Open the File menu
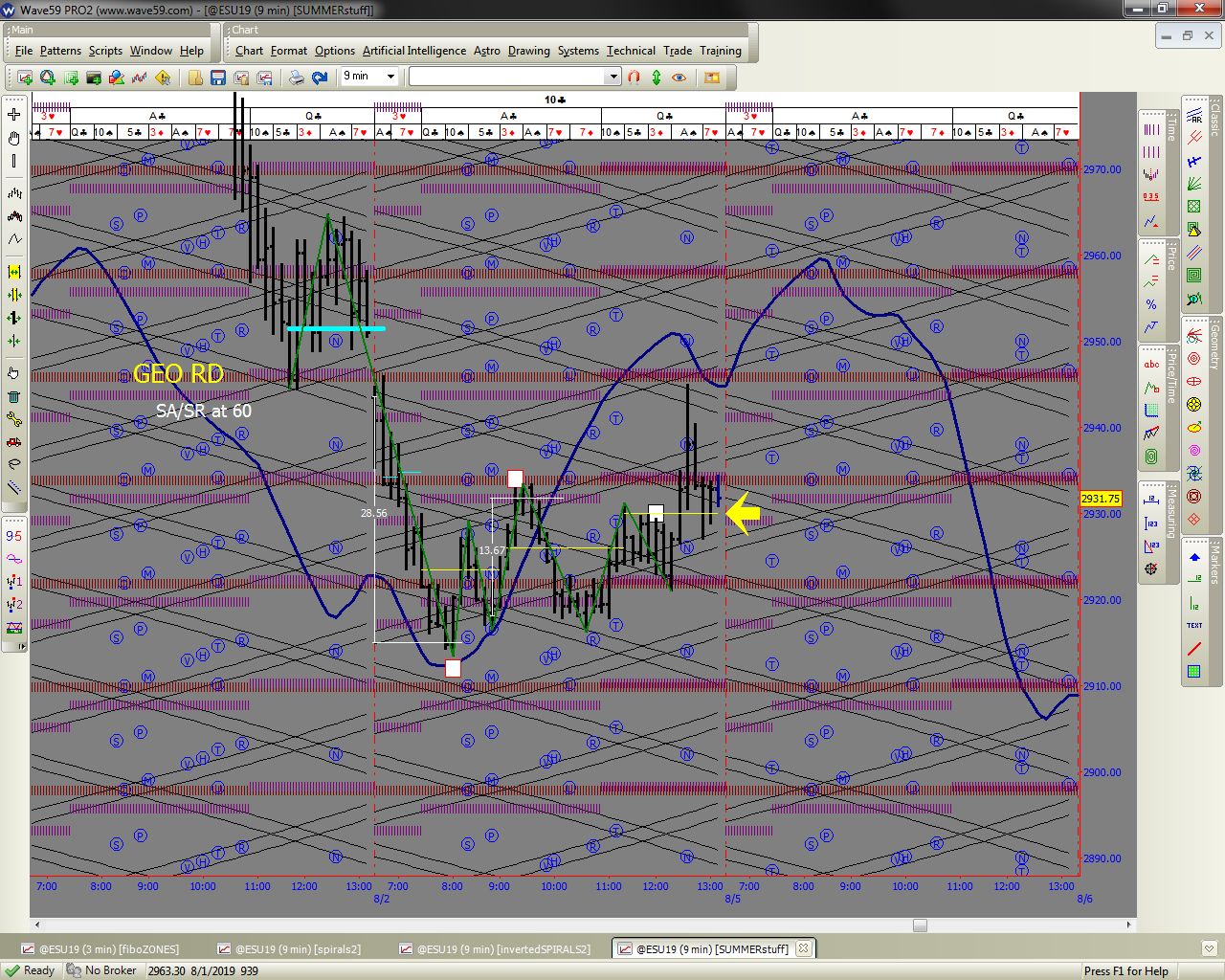Viewport: 1225px width, 980px height. coord(24,51)
